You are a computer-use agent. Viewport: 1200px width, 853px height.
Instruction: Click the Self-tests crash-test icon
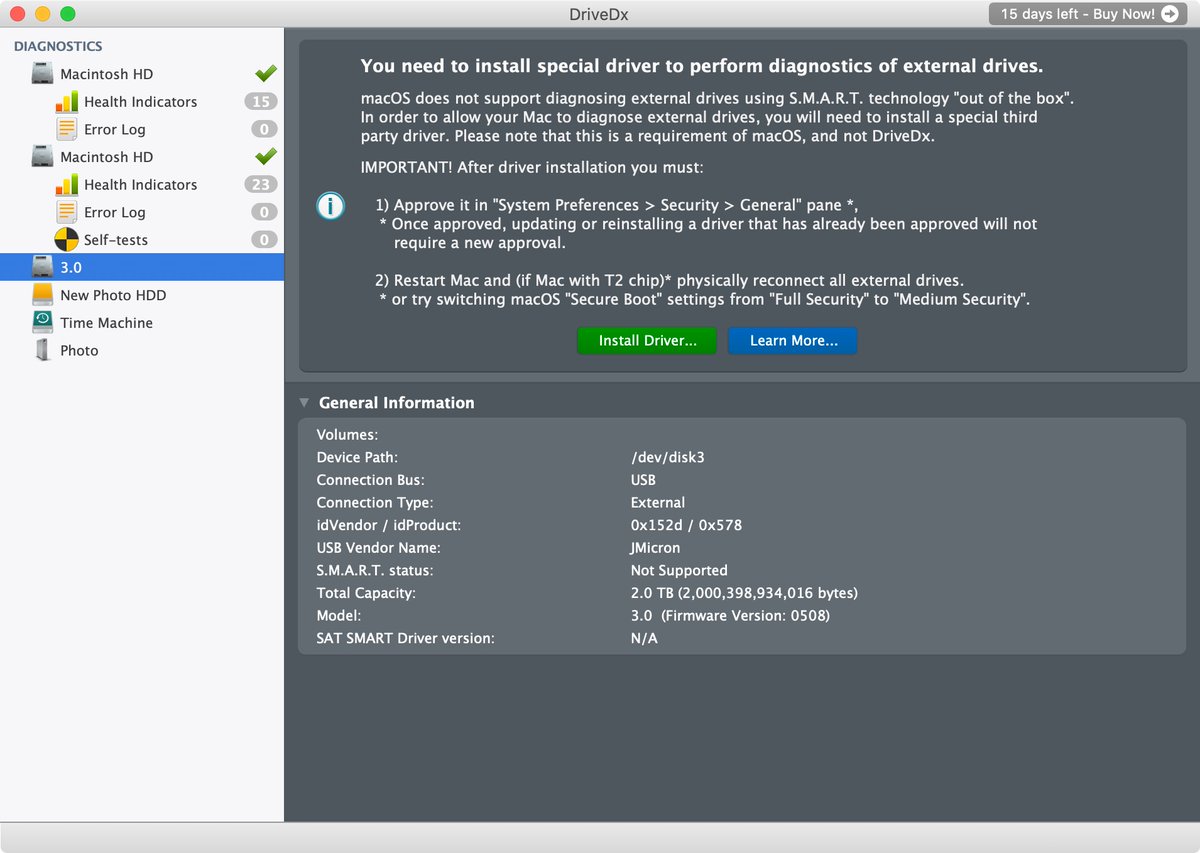(66, 240)
